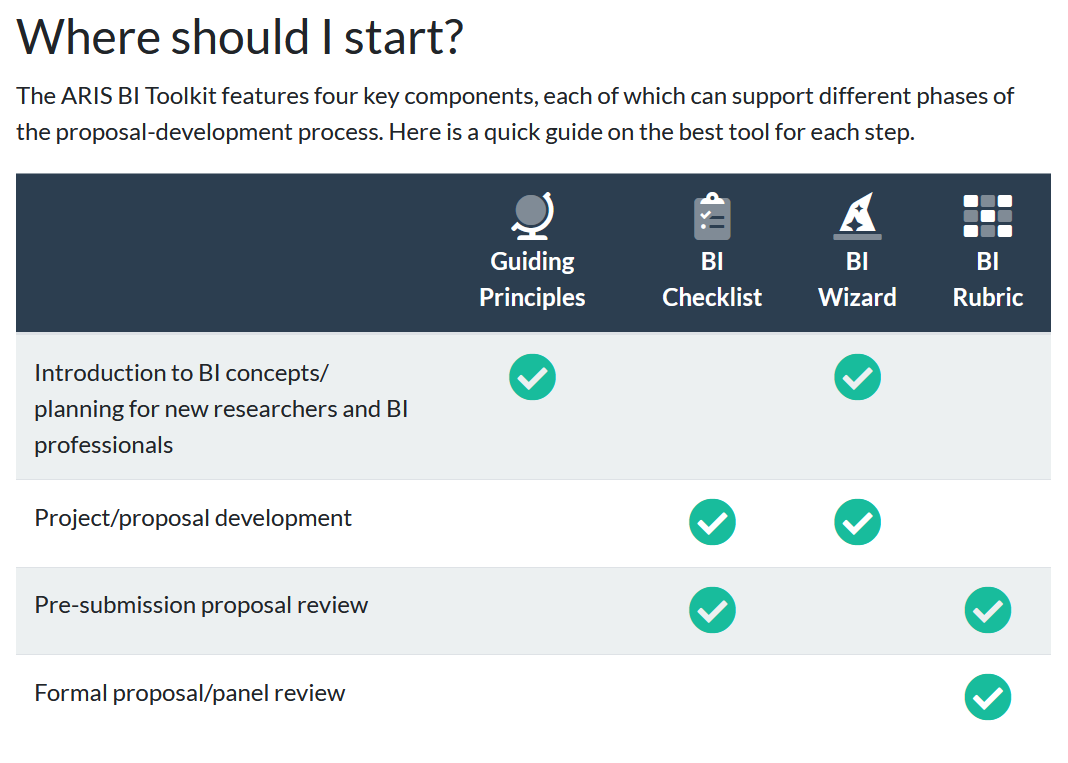Click the 'Project/proposal development' row label
Screen dimensions: 1068x763
click(x=193, y=518)
